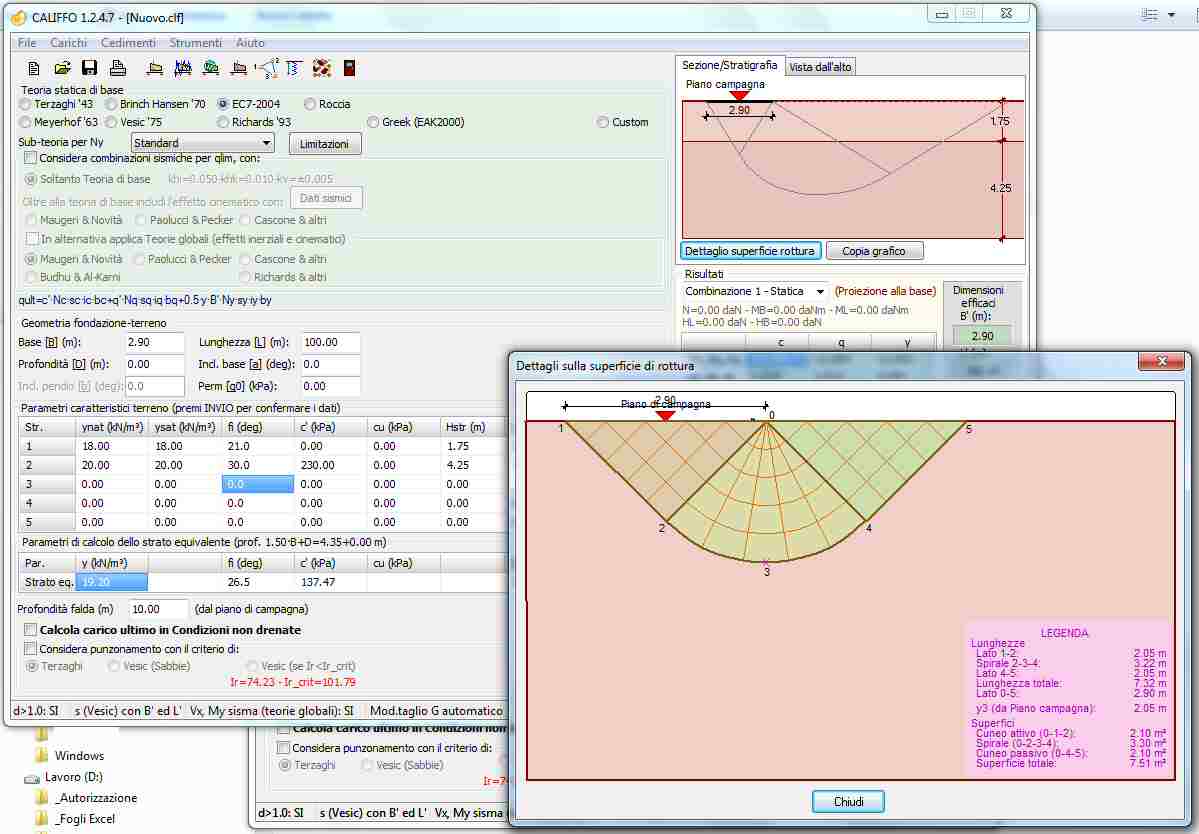Click the green B' 2.90 value box
The image size is (1199, 834).
(982, 336)
